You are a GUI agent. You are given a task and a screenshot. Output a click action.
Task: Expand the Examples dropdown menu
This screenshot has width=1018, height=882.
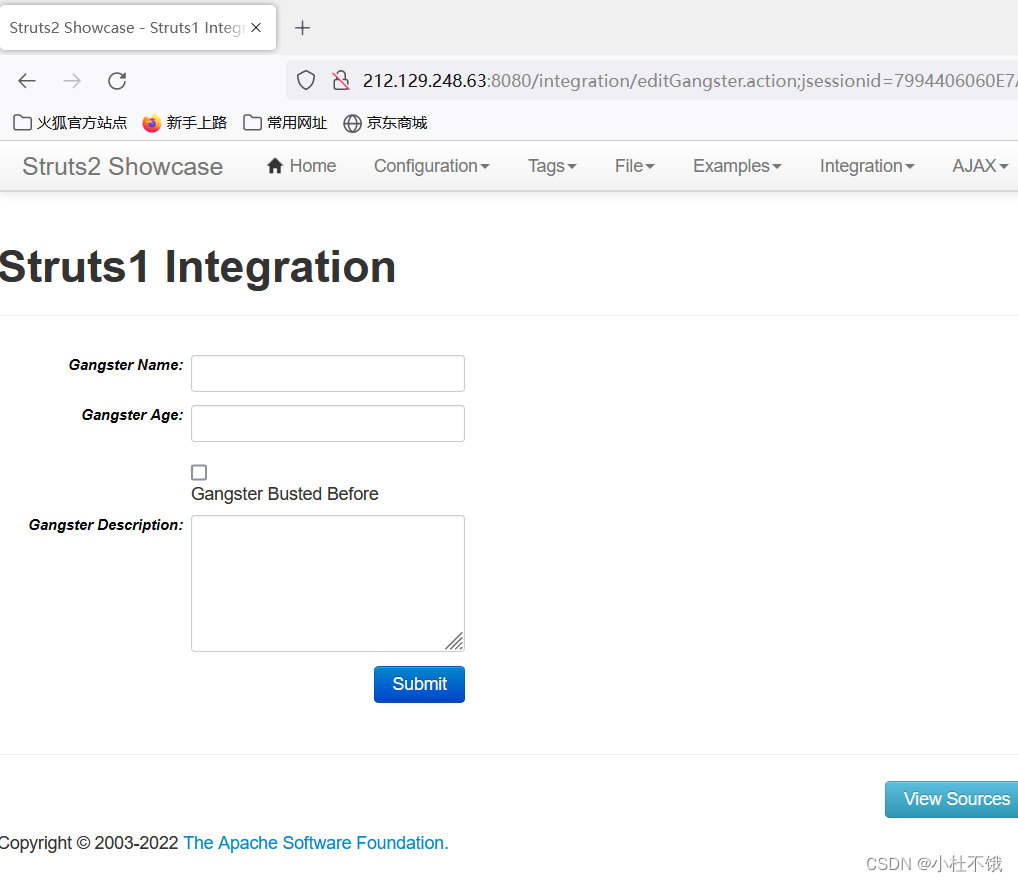click(737, 166)
